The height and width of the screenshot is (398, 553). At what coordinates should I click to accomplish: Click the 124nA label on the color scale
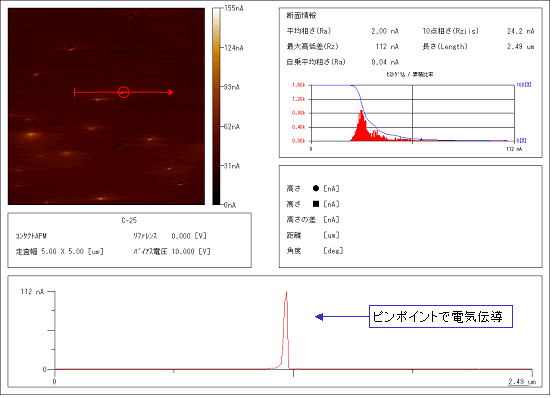click(233, 48)
